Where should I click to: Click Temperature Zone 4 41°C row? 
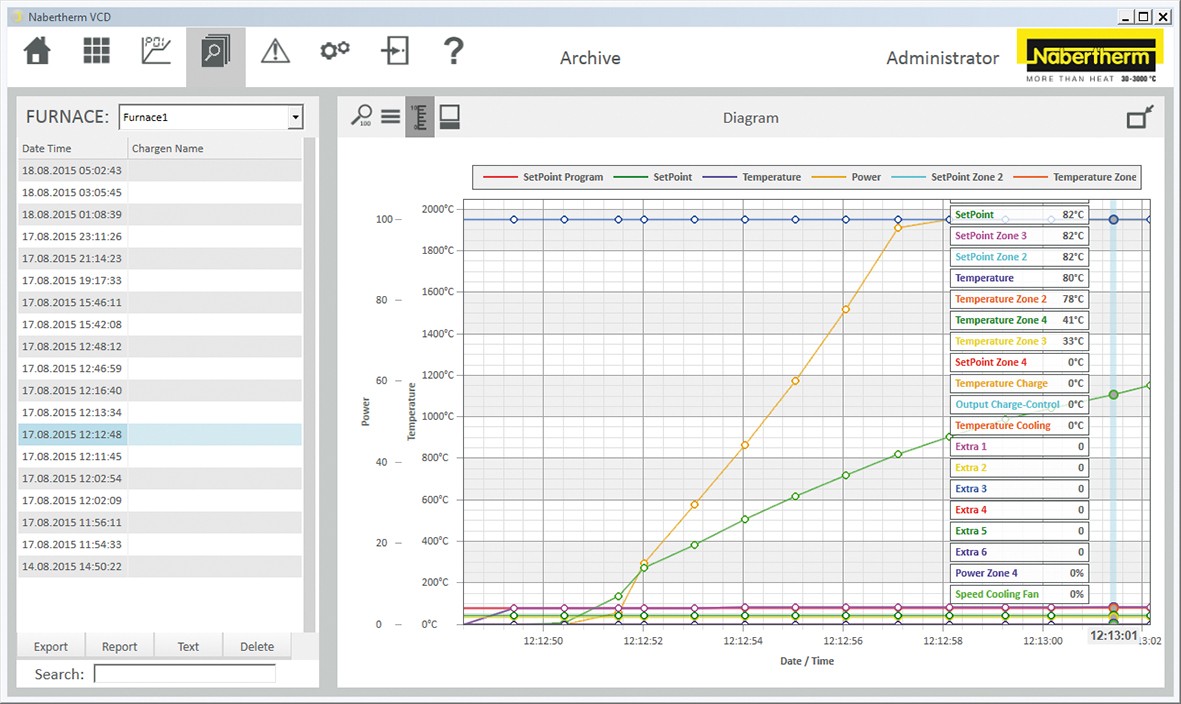click(x=1019, y=320)
